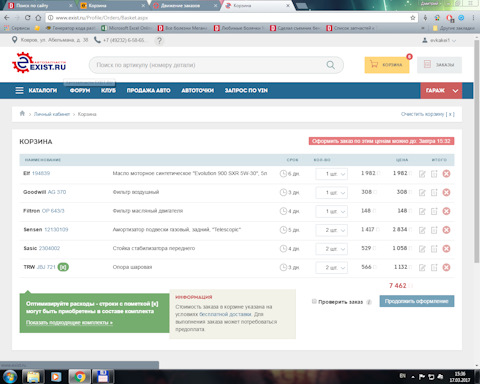Click the Продолжить оформление button
The width and height of the screenshot is (480, 384).
[x=417, y=301]
